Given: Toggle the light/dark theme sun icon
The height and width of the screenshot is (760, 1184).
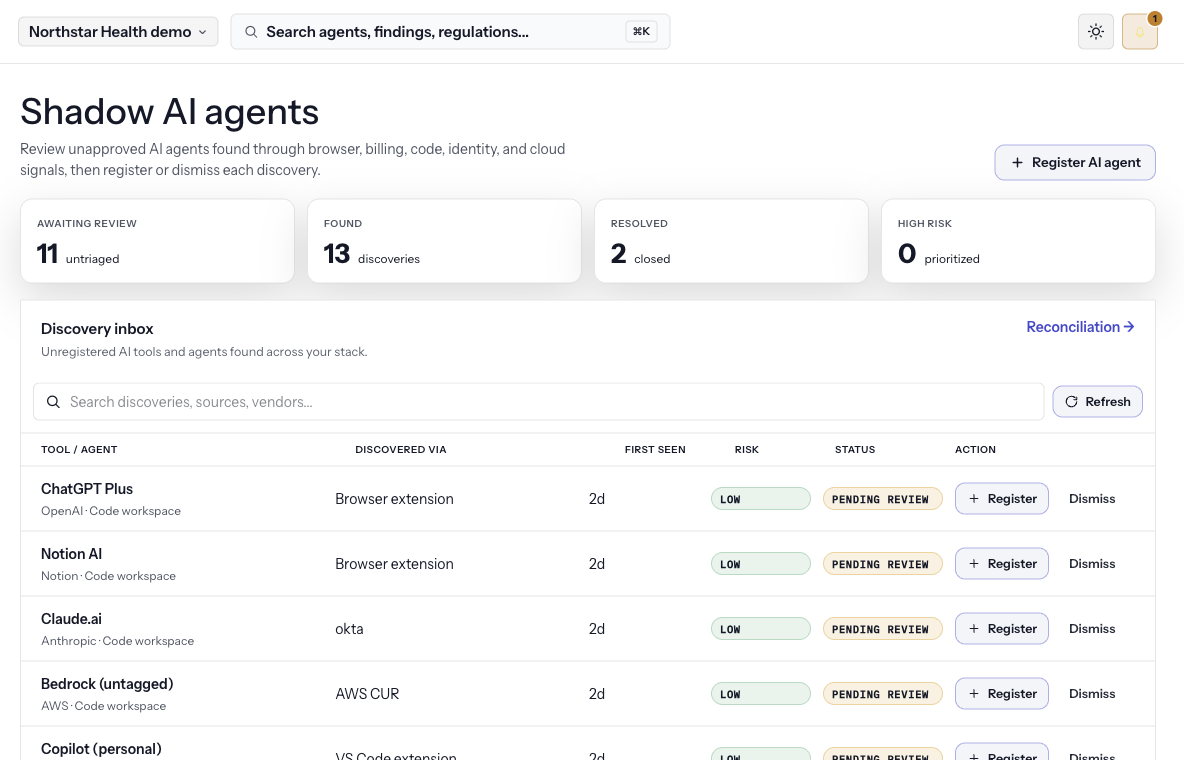Looking at the screenshot, I should click(1096, 32).
